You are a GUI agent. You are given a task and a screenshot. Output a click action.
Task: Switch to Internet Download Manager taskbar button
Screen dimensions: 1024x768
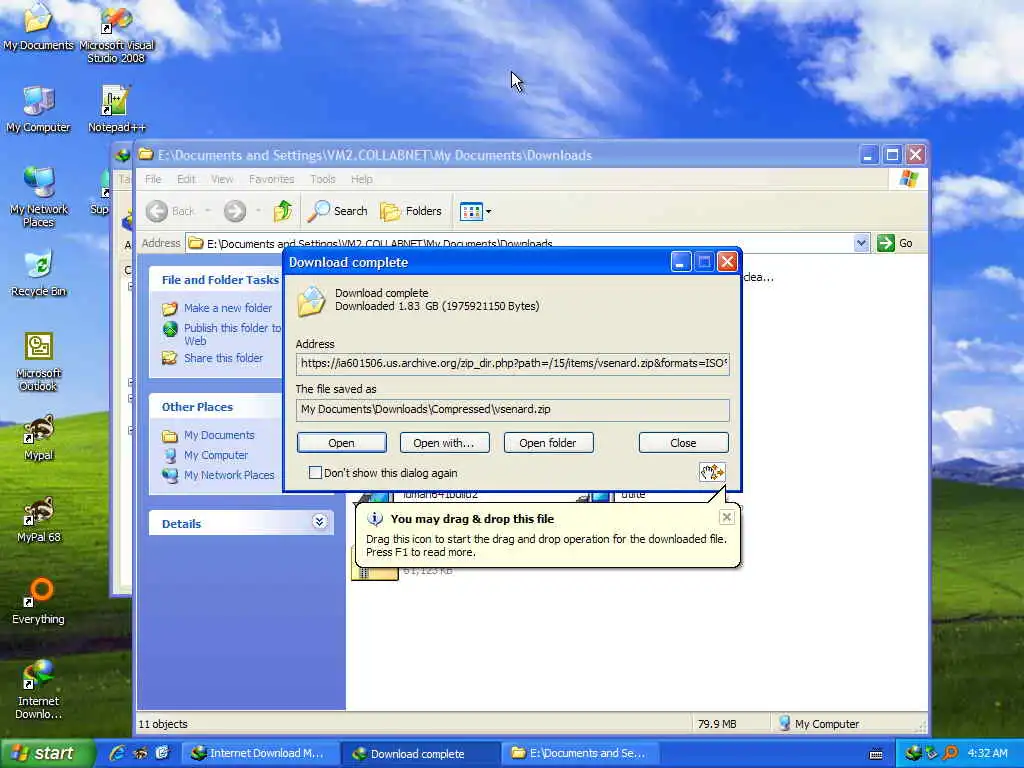(260, 753)
